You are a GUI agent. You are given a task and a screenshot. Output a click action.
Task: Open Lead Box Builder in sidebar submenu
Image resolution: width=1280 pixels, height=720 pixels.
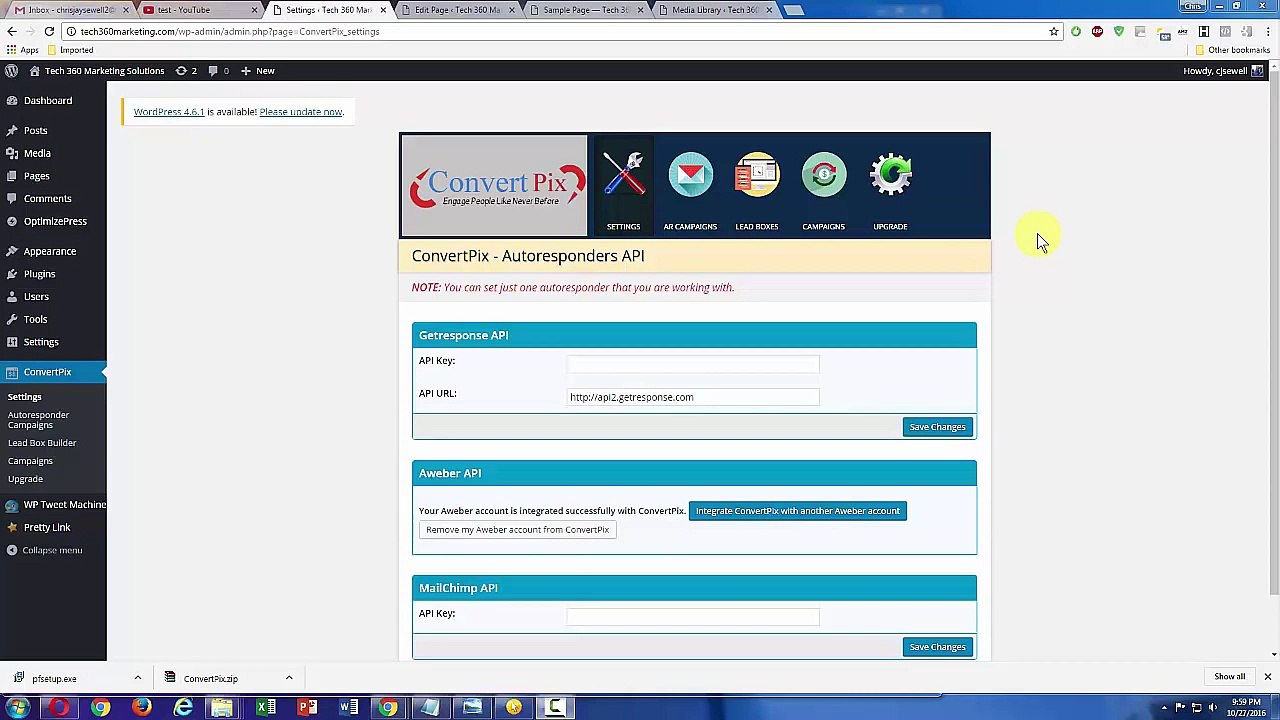point(42,443)
